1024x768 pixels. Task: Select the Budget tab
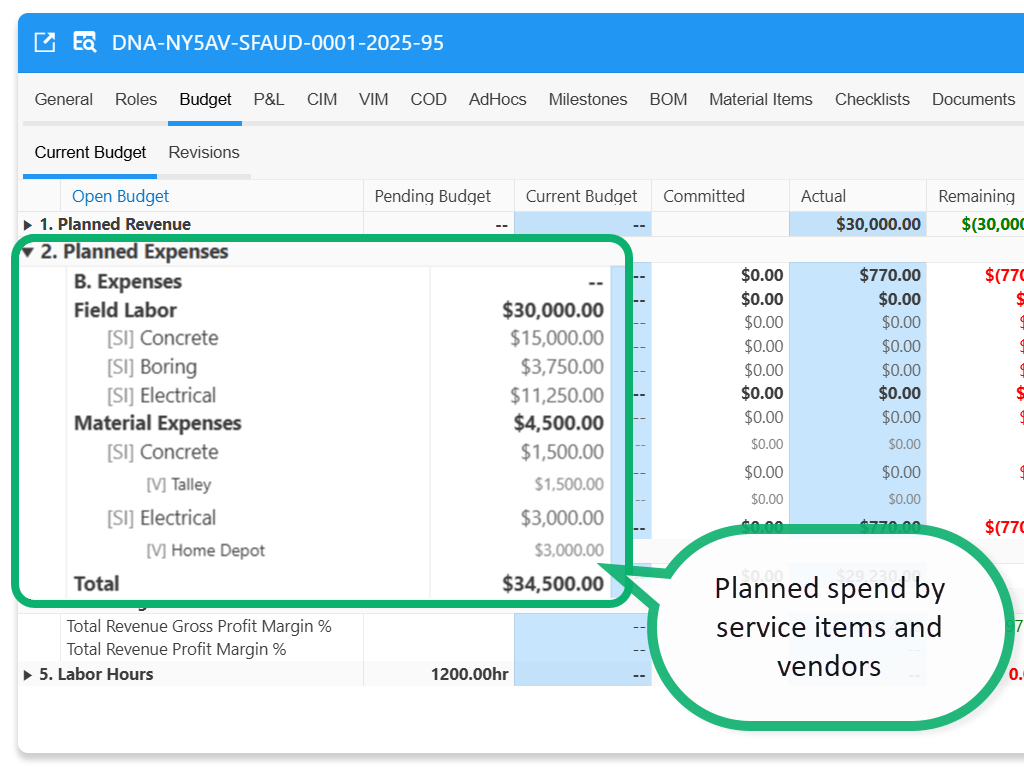coord(205,99)
